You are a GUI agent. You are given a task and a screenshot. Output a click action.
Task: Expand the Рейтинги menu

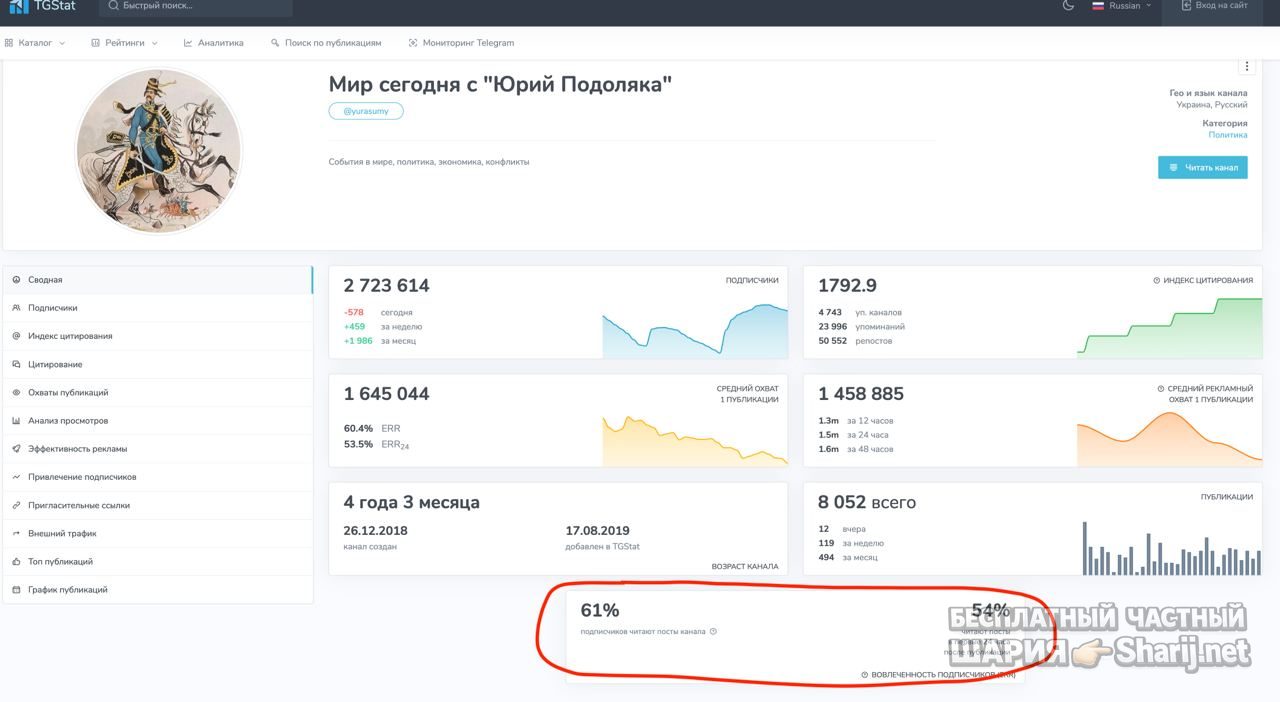click(124, 43)
